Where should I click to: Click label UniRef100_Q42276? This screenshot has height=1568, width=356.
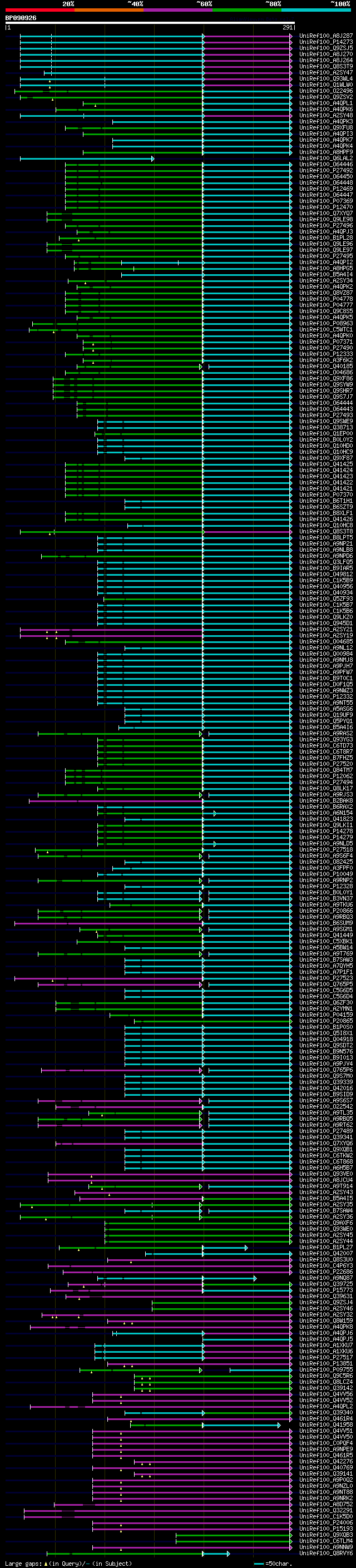click(326, 1461)
